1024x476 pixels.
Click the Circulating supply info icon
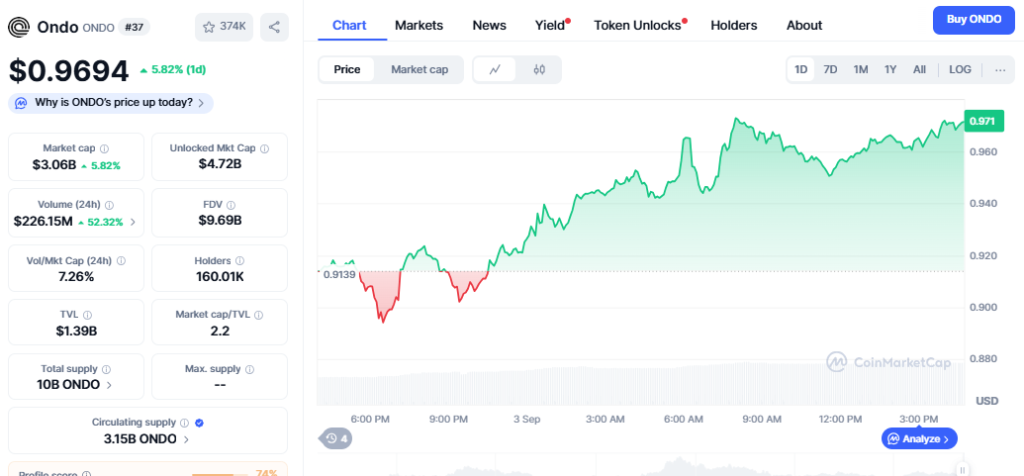pos(184,422)
